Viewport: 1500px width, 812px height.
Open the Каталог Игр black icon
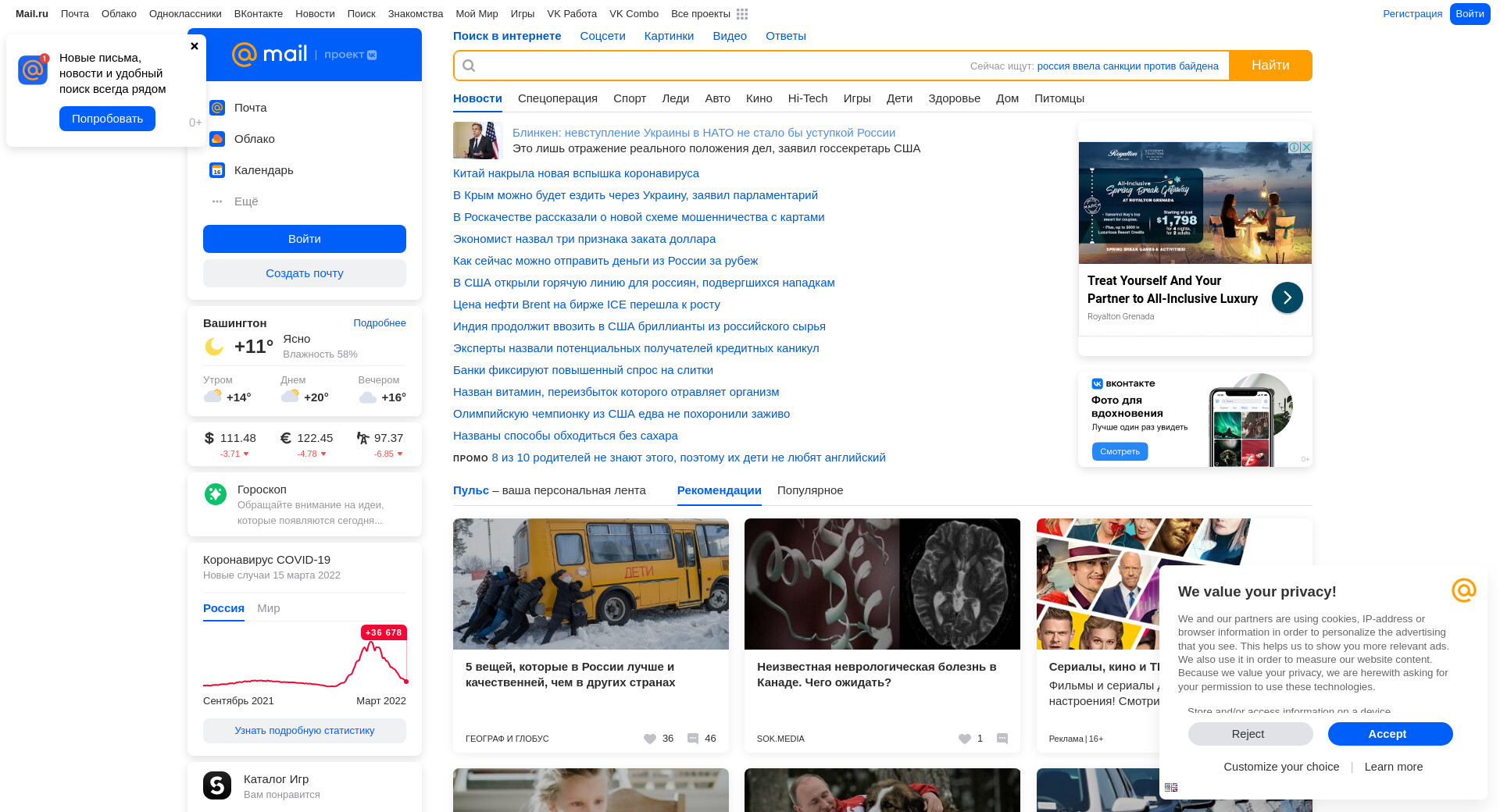pyautogui.click(x=217, y=785)
